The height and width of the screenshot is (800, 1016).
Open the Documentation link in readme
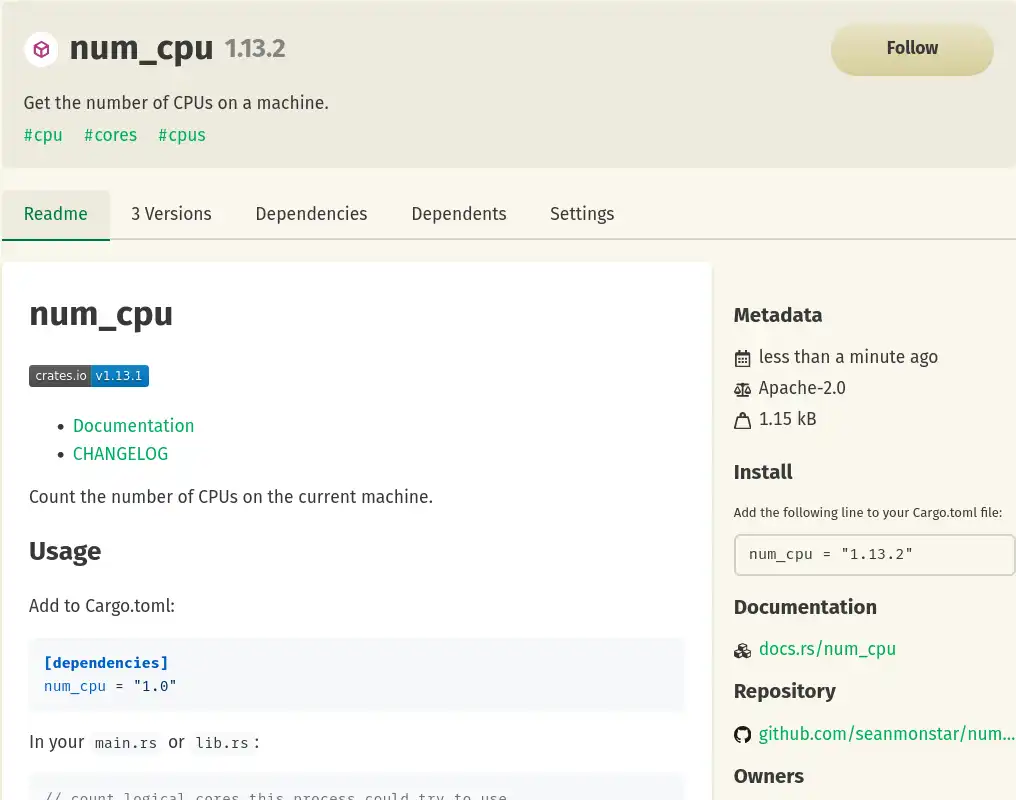(x=133, y=426)
